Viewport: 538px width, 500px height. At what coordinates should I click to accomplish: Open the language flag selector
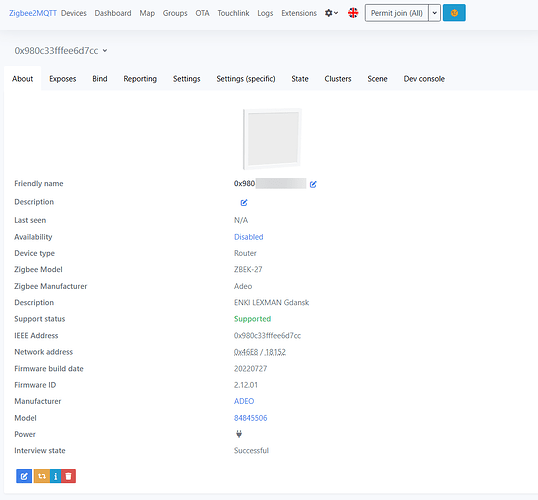click(x=353, y=13)
